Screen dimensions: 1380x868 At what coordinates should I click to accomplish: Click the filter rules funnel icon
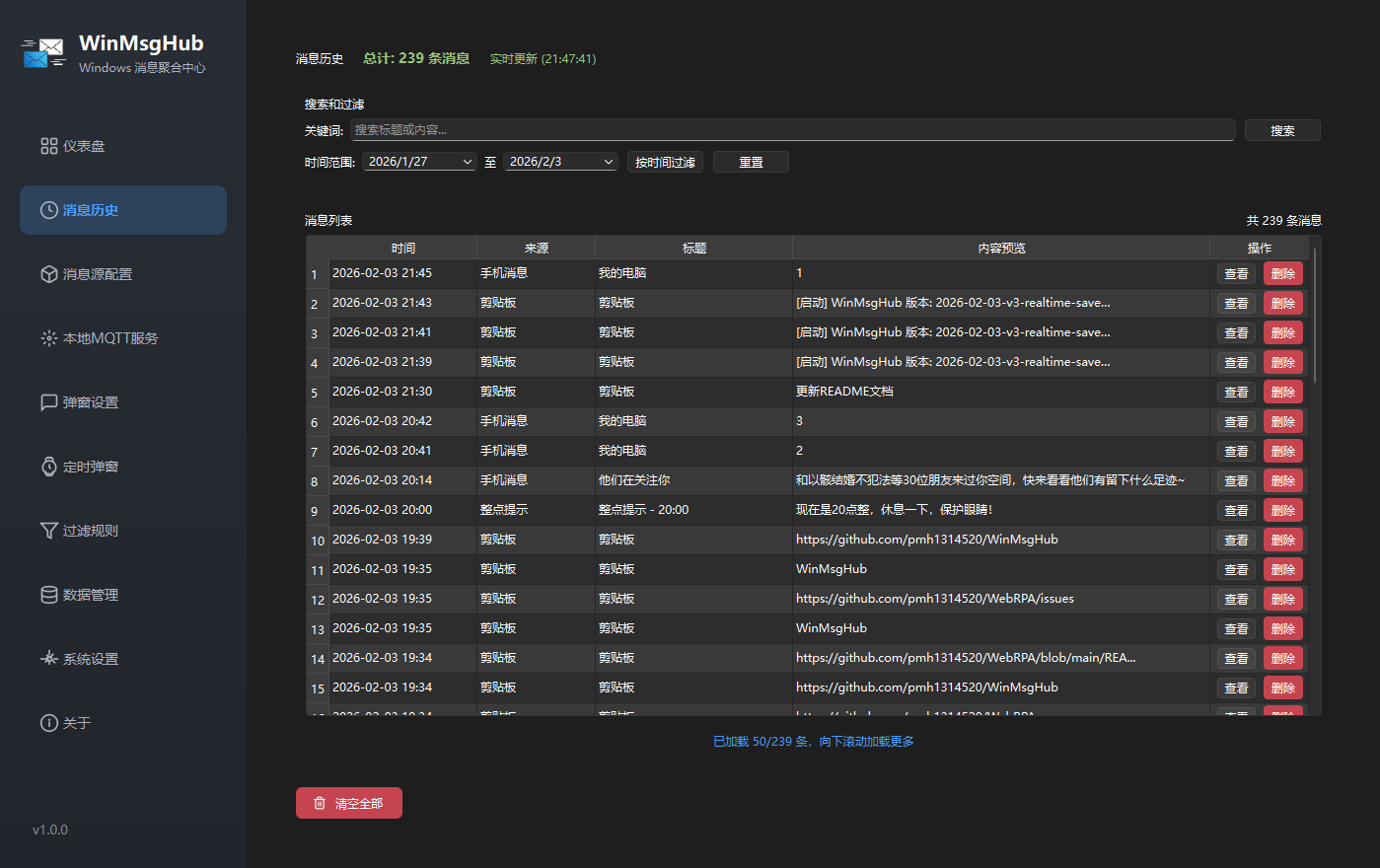click(48, 531)
